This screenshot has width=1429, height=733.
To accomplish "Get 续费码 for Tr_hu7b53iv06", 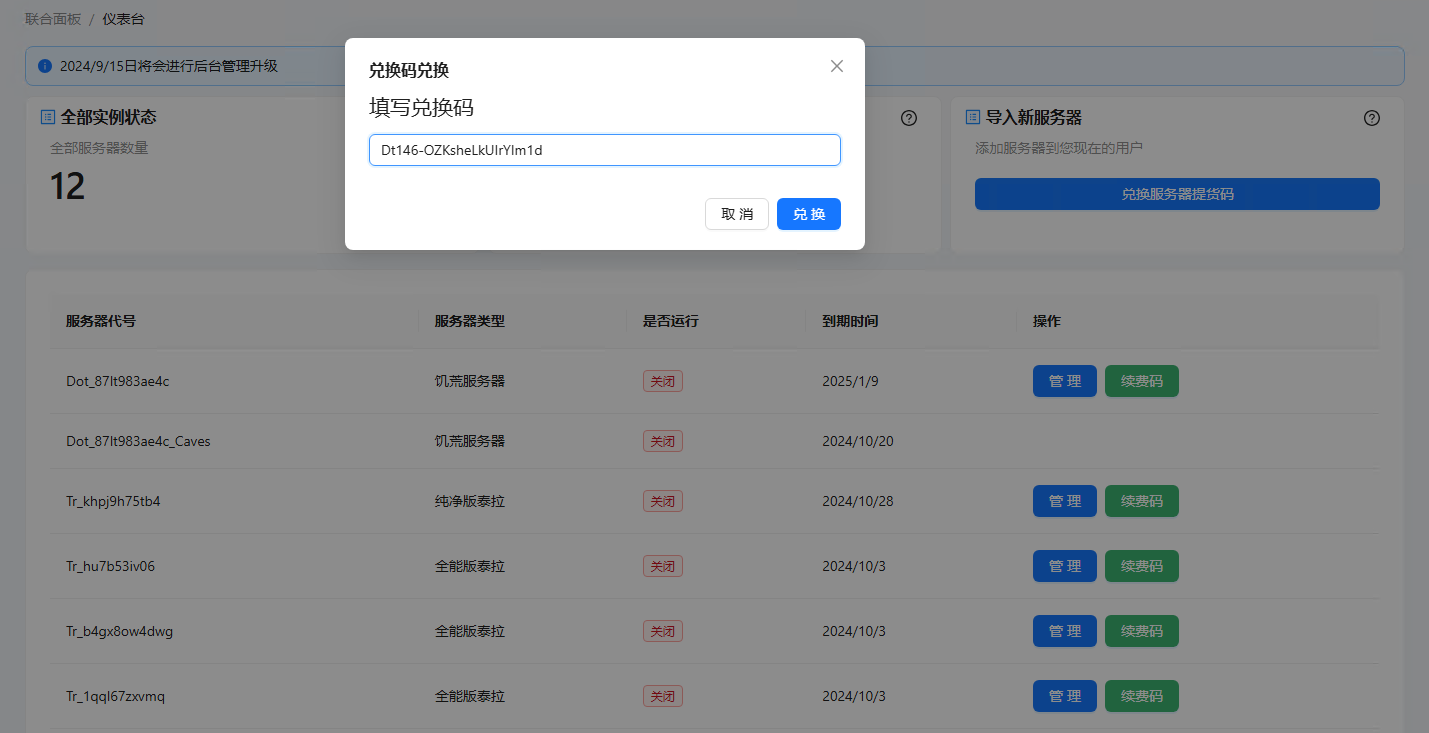I will 1142,566.
